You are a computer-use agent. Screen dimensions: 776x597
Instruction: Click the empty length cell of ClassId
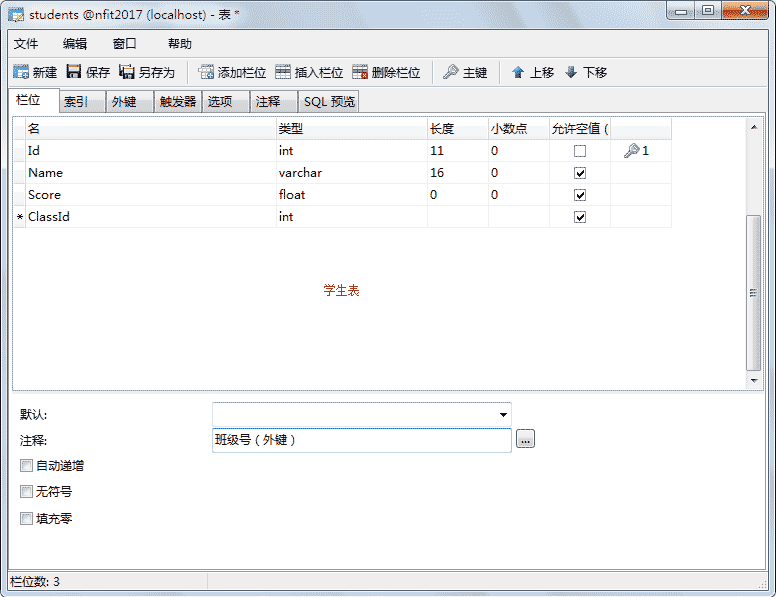458,217
